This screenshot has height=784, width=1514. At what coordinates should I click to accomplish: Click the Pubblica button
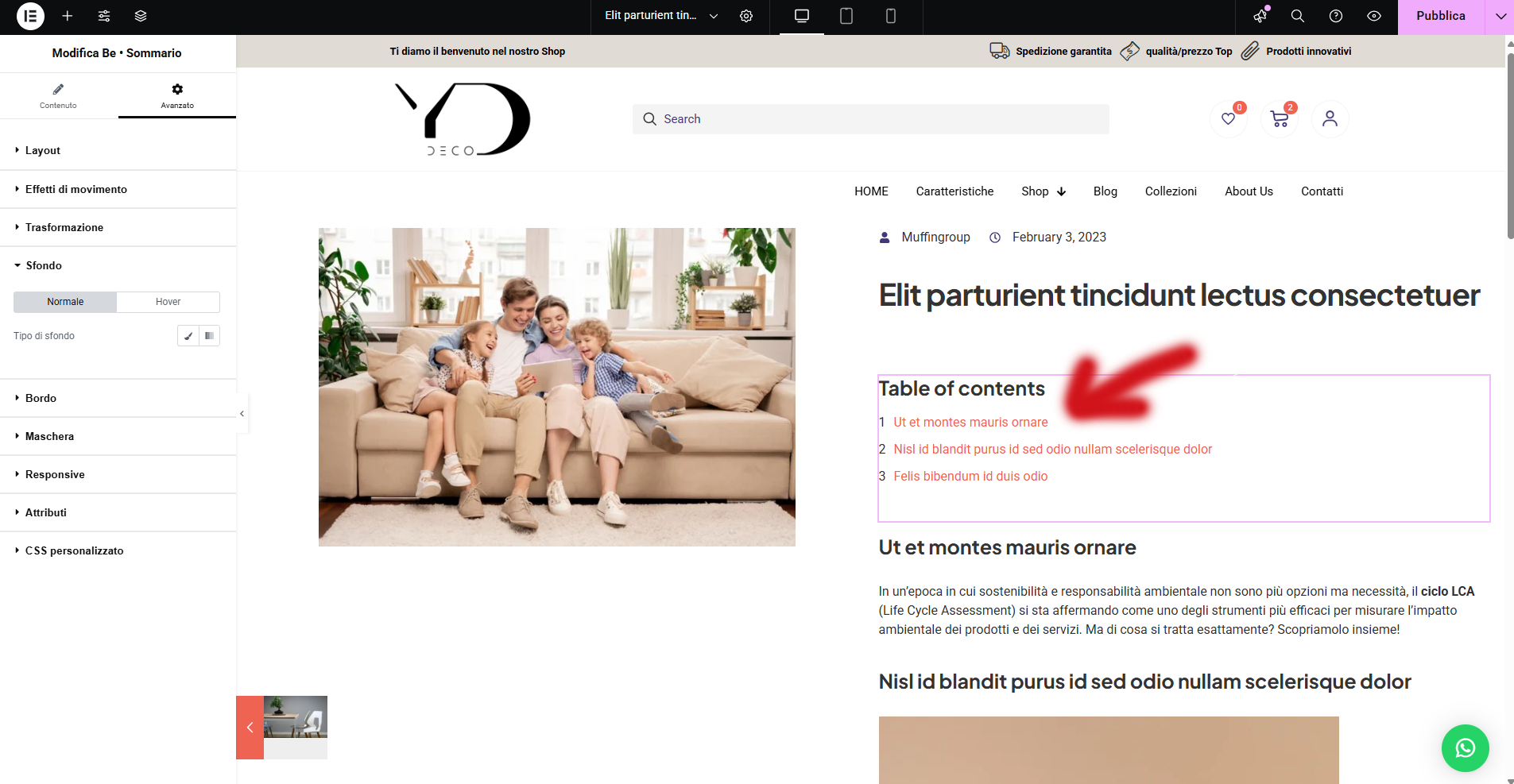point(1441,16)
